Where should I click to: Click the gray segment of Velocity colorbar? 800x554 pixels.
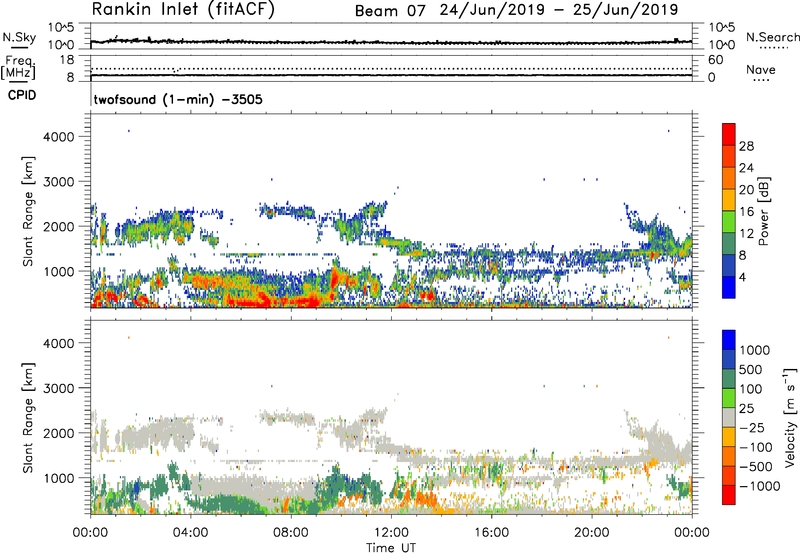coord(729,417)
